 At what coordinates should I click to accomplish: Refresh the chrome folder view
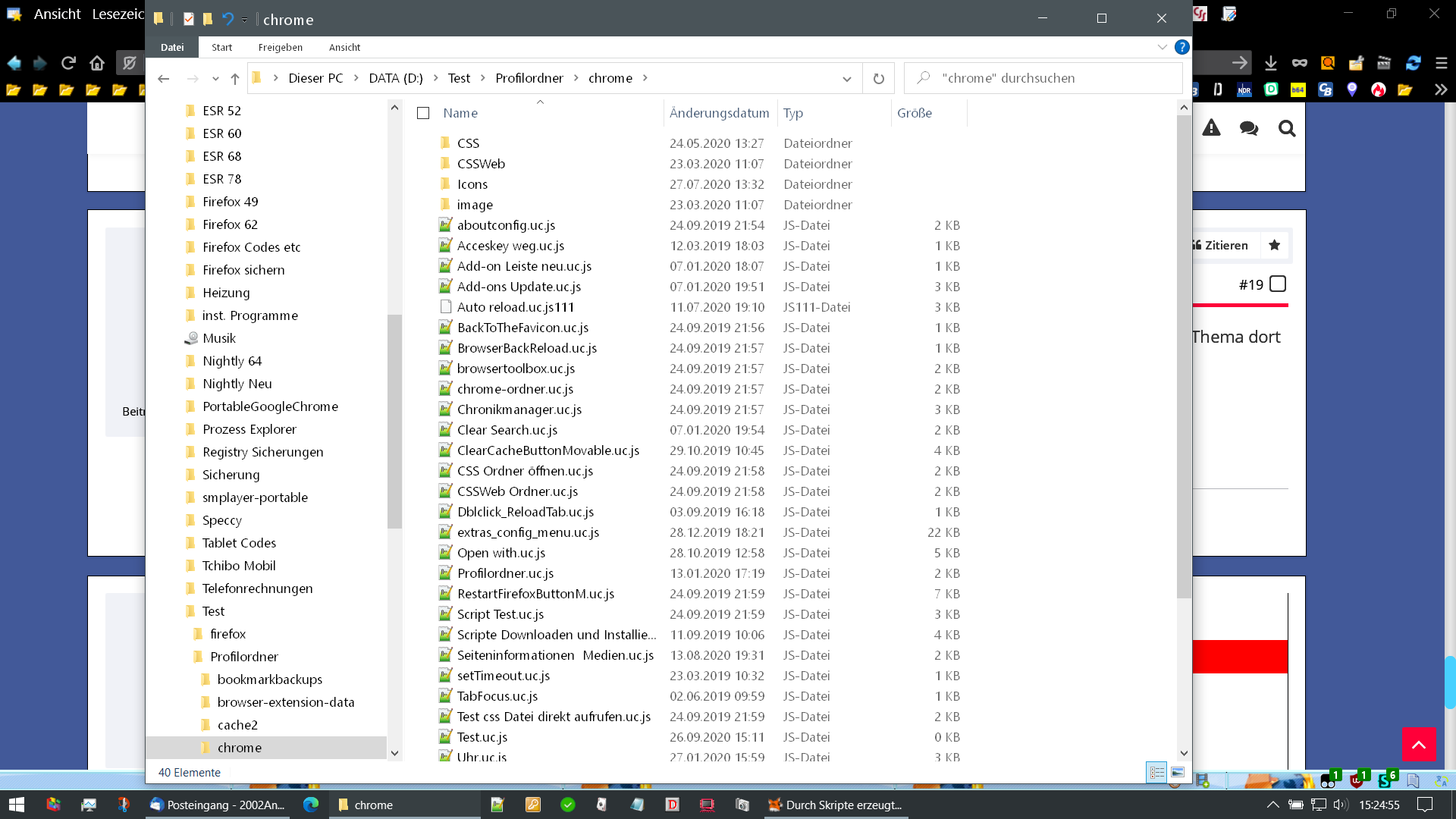pyautogui.click(x=878, y=78)
